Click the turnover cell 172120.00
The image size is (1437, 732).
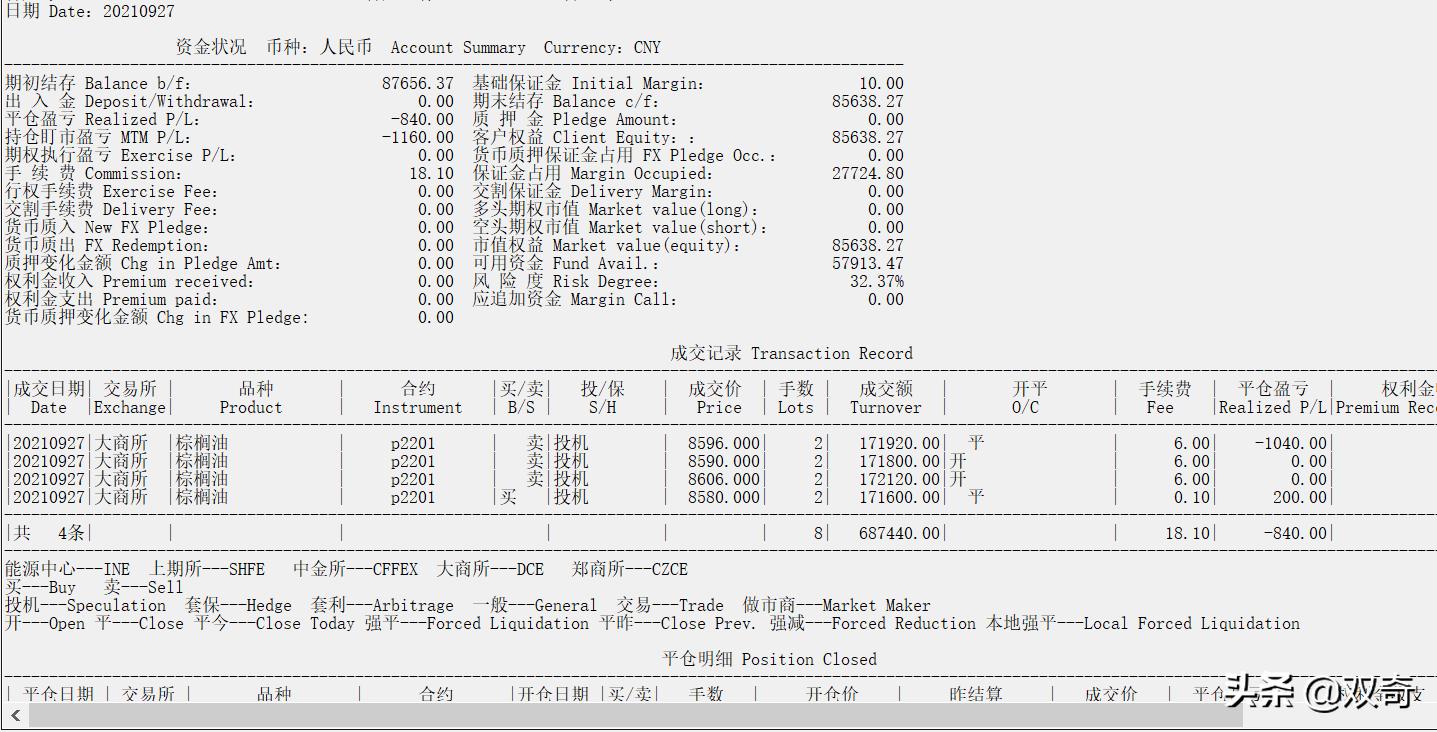click(x=899, y=479)
